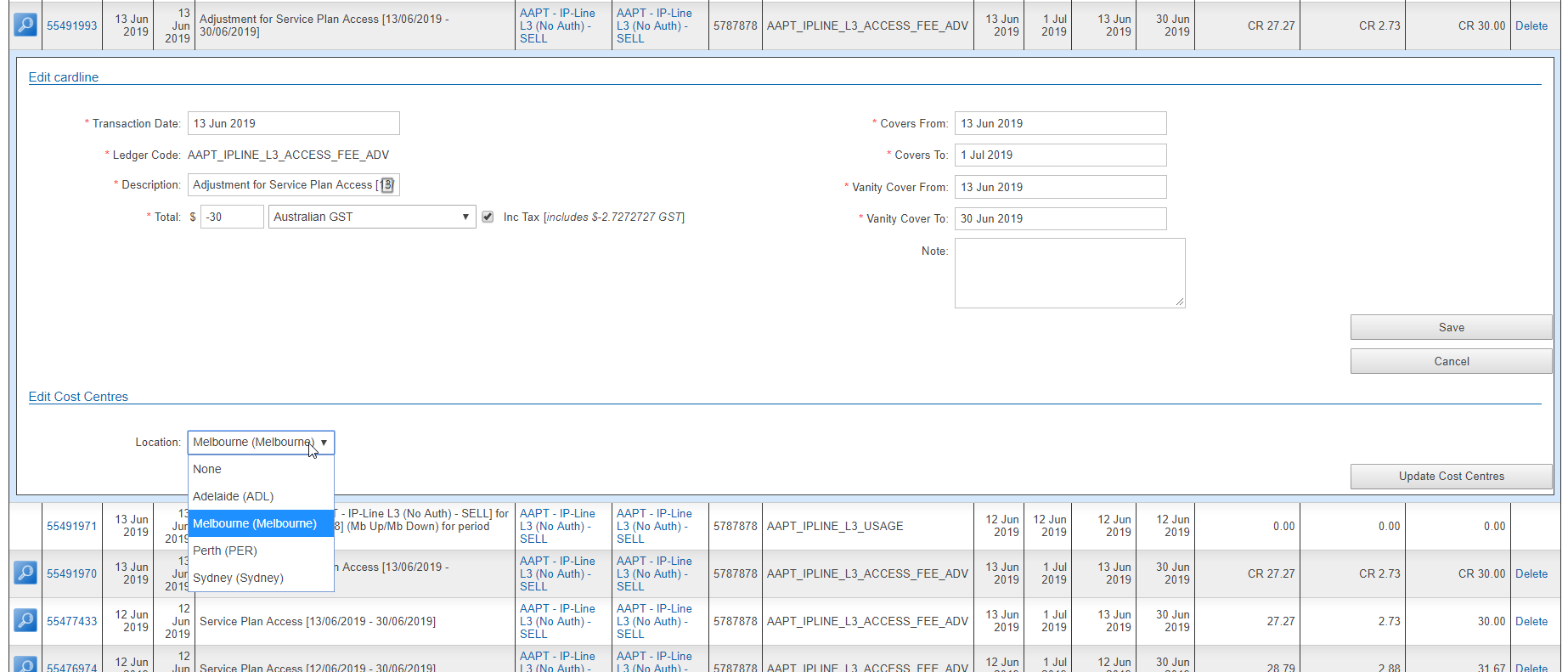This screenshot has width=1568, height=672.
Task: Select Adelaide (ADL) in the location list
Action: point(233,496)
